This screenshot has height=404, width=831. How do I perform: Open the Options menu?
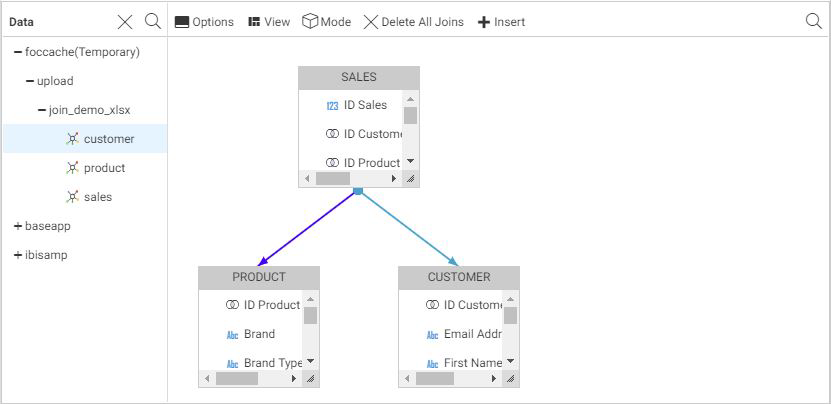click(x=204, y=22)
